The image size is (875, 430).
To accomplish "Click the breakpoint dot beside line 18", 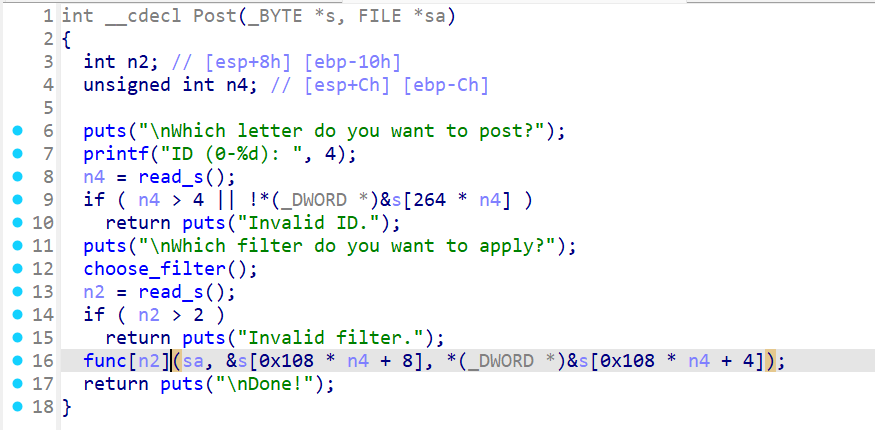I will [x=17, y=406].
